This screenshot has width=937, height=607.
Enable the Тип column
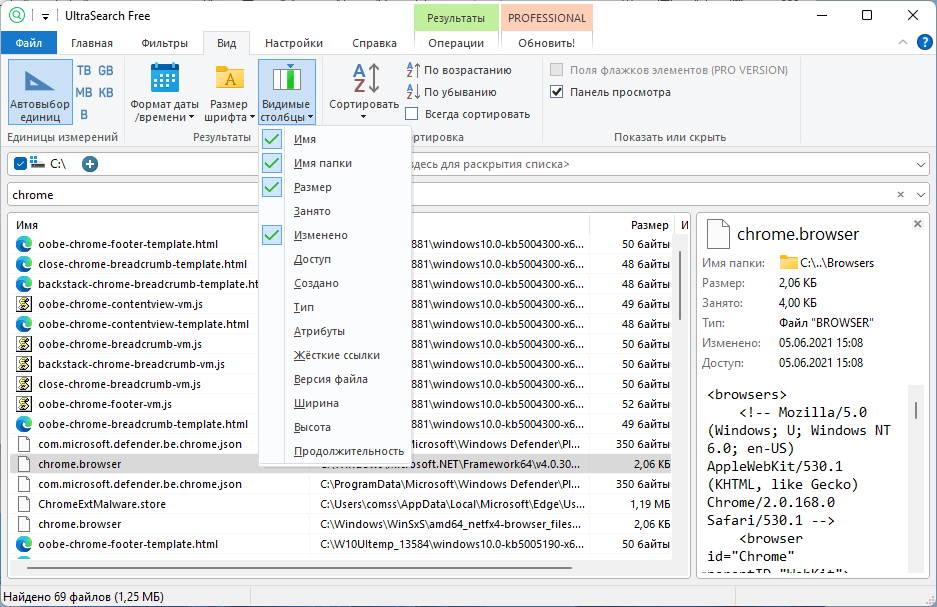point(335,306)
